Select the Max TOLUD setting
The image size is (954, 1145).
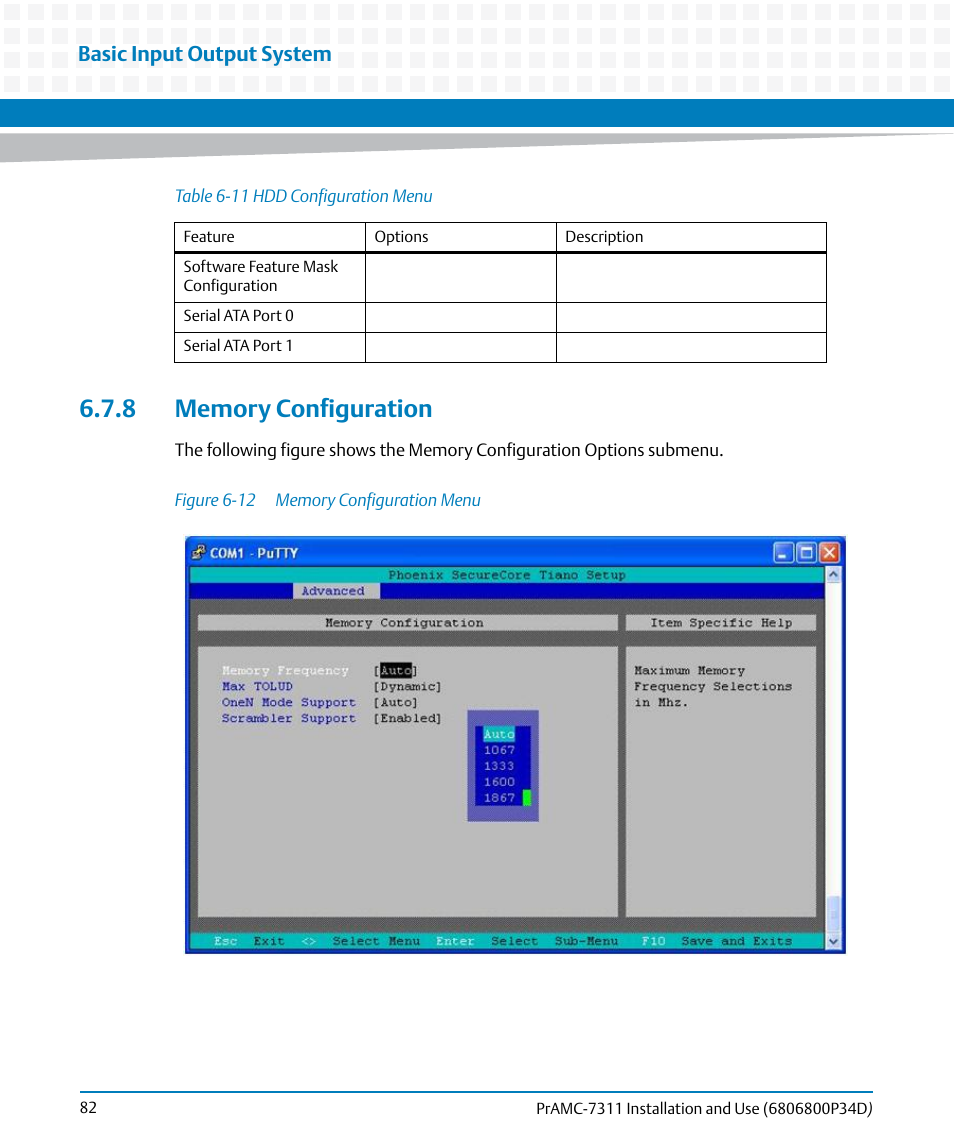(257, 686)
